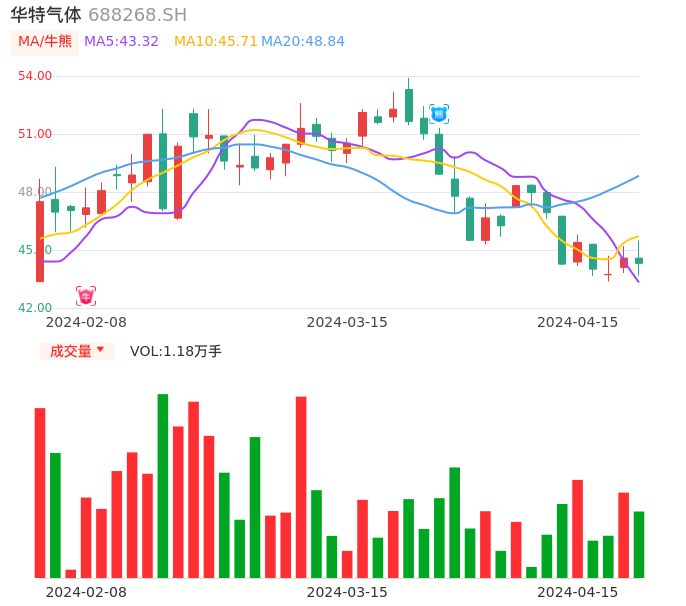The width and height of the screenshot is (686, 606).
Task: Click the 42.00 price axis label
Action: [35, 308]
